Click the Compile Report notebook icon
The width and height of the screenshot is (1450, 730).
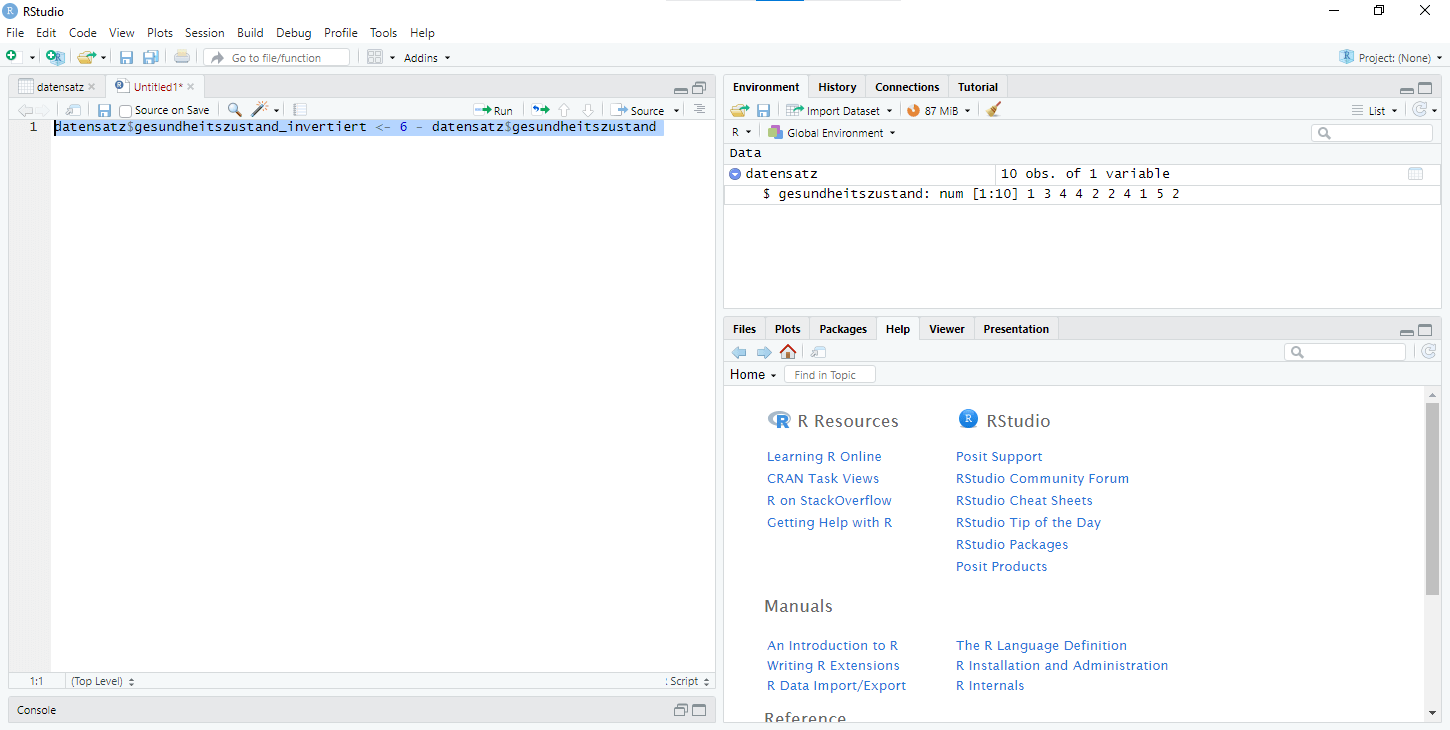pyautogui.click(x=300, y=110)
